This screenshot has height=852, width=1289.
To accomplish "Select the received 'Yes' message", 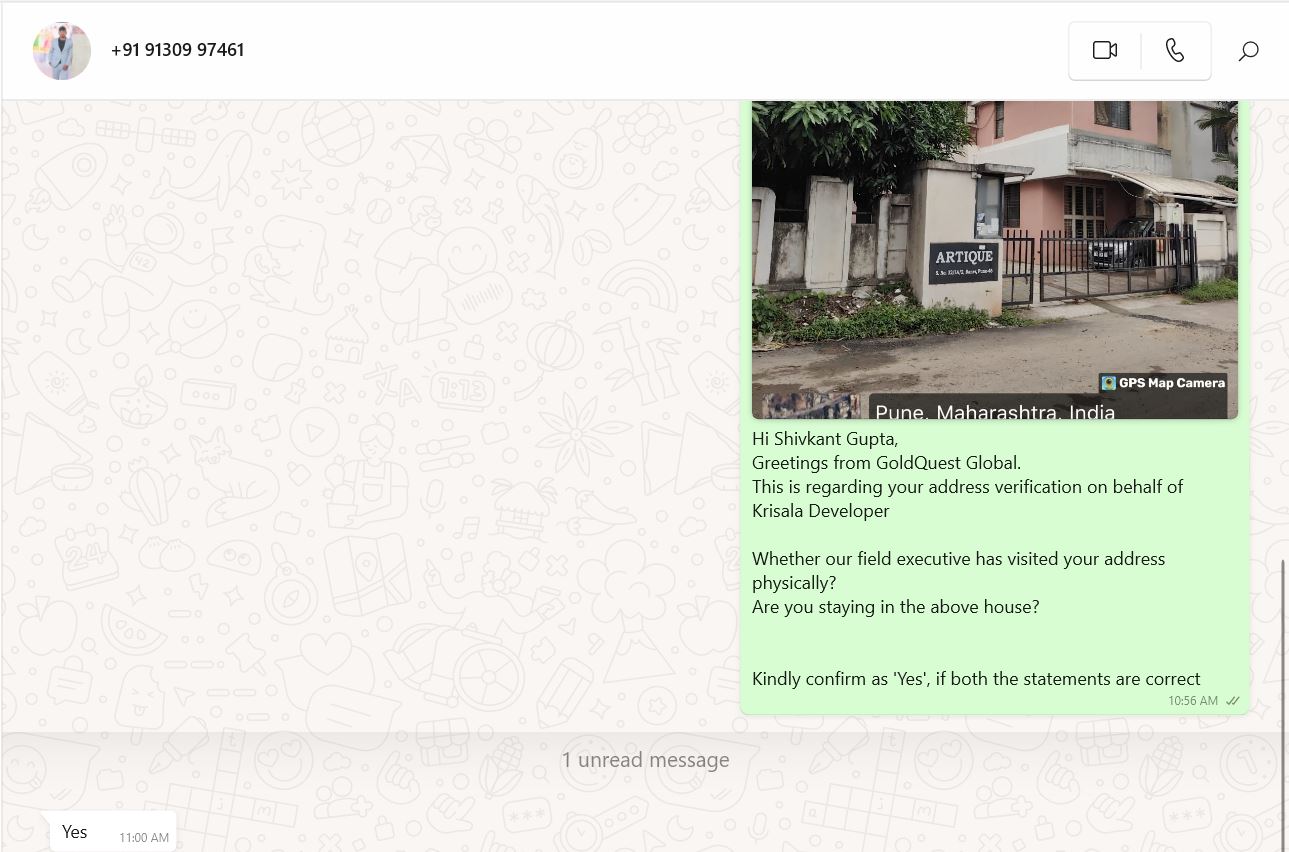I will (x=113, y=832).
